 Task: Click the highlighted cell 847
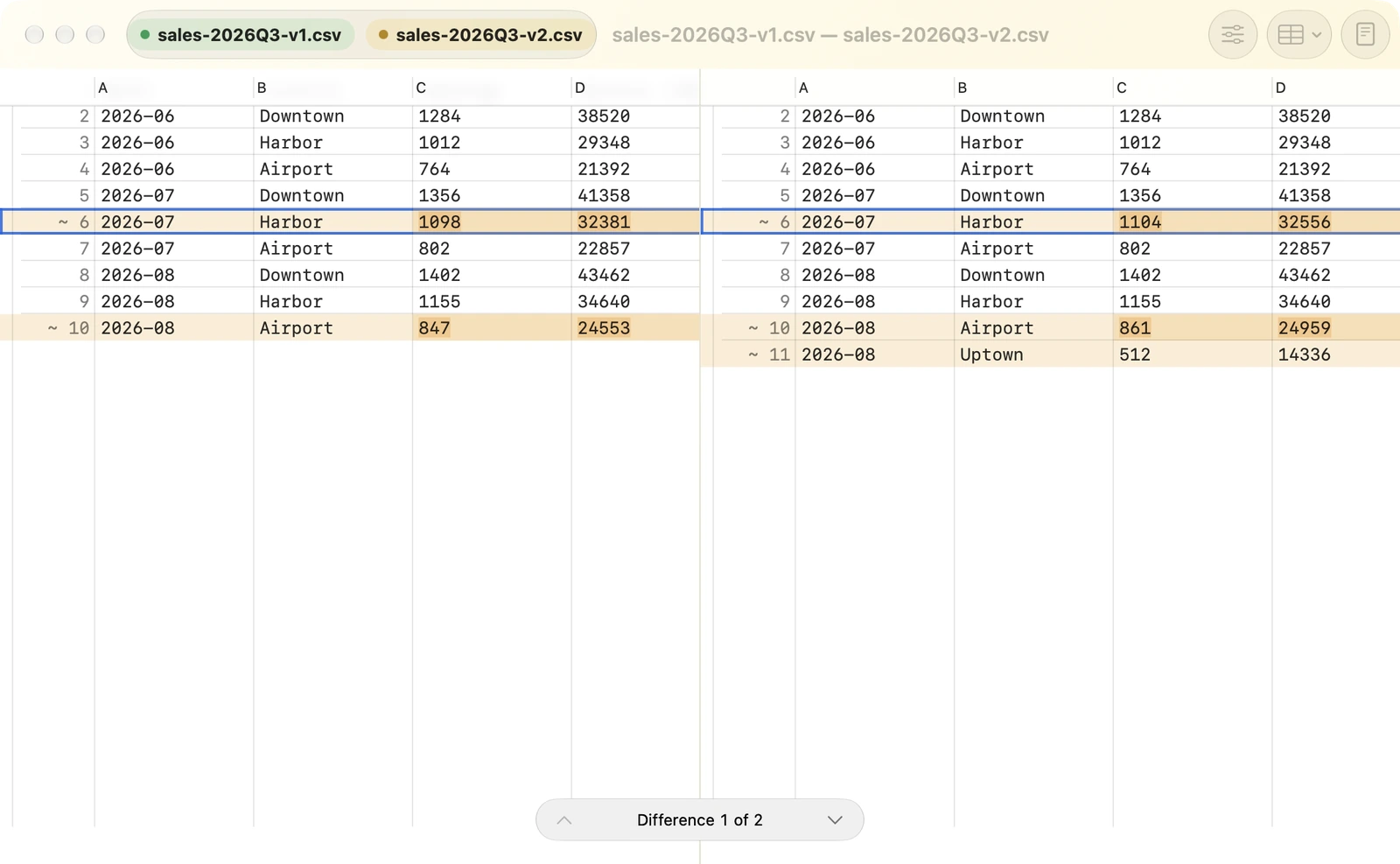434,328
